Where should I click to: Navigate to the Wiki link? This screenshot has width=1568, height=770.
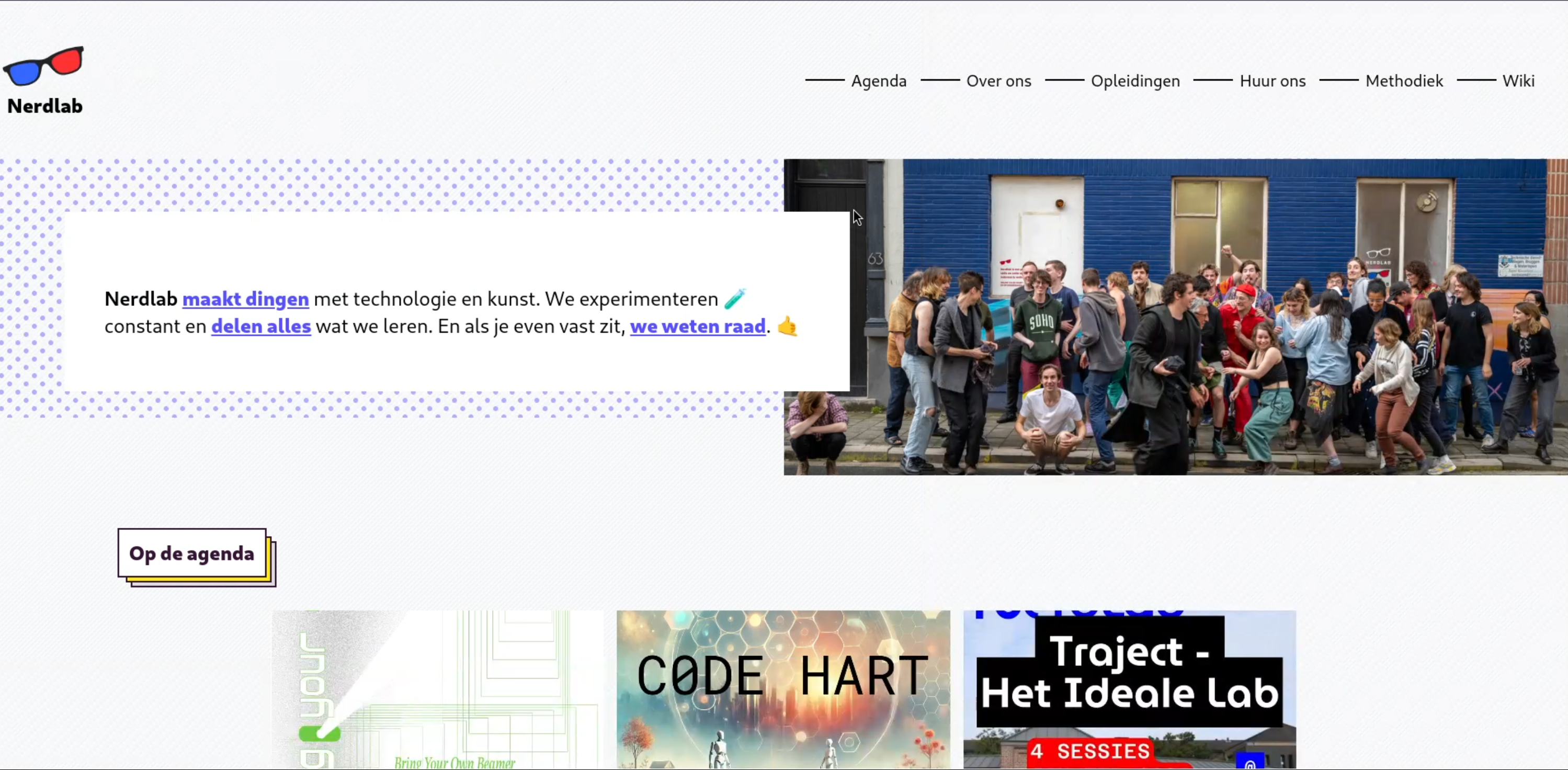[x=1518, y=81]
